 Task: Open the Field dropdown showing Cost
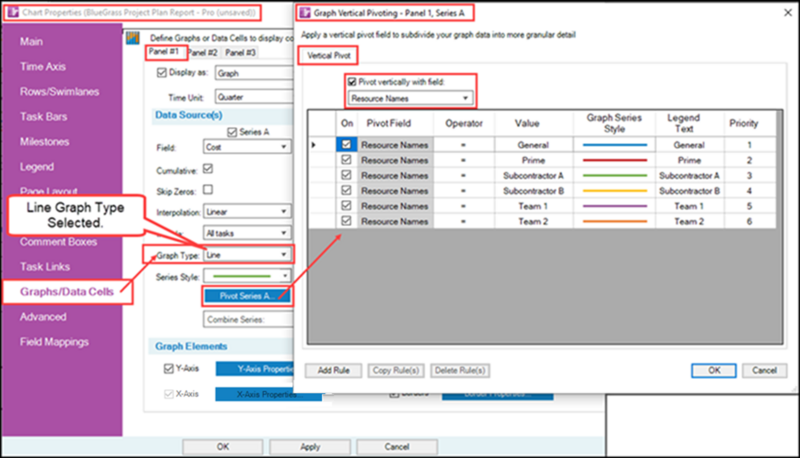pos(247,147)
